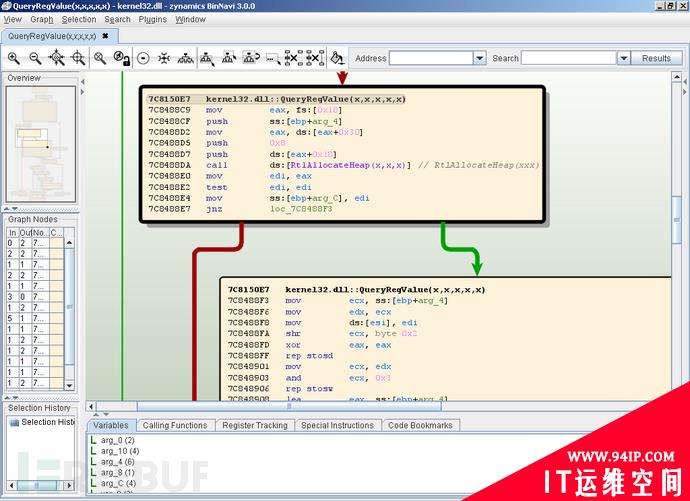This screenshot has width=690, height=501.
Task: Click the Zoom Out magnifier icon
Action: (35, 58)
